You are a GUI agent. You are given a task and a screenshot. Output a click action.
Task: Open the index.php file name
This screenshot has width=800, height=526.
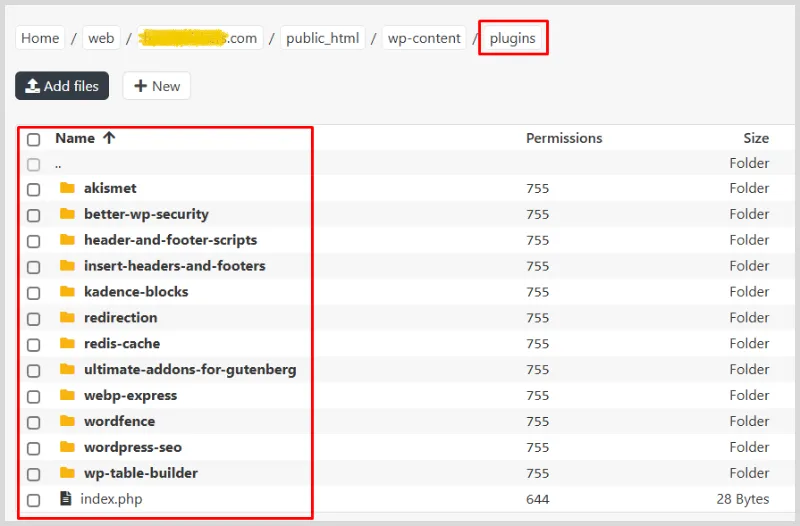[111, 498]
